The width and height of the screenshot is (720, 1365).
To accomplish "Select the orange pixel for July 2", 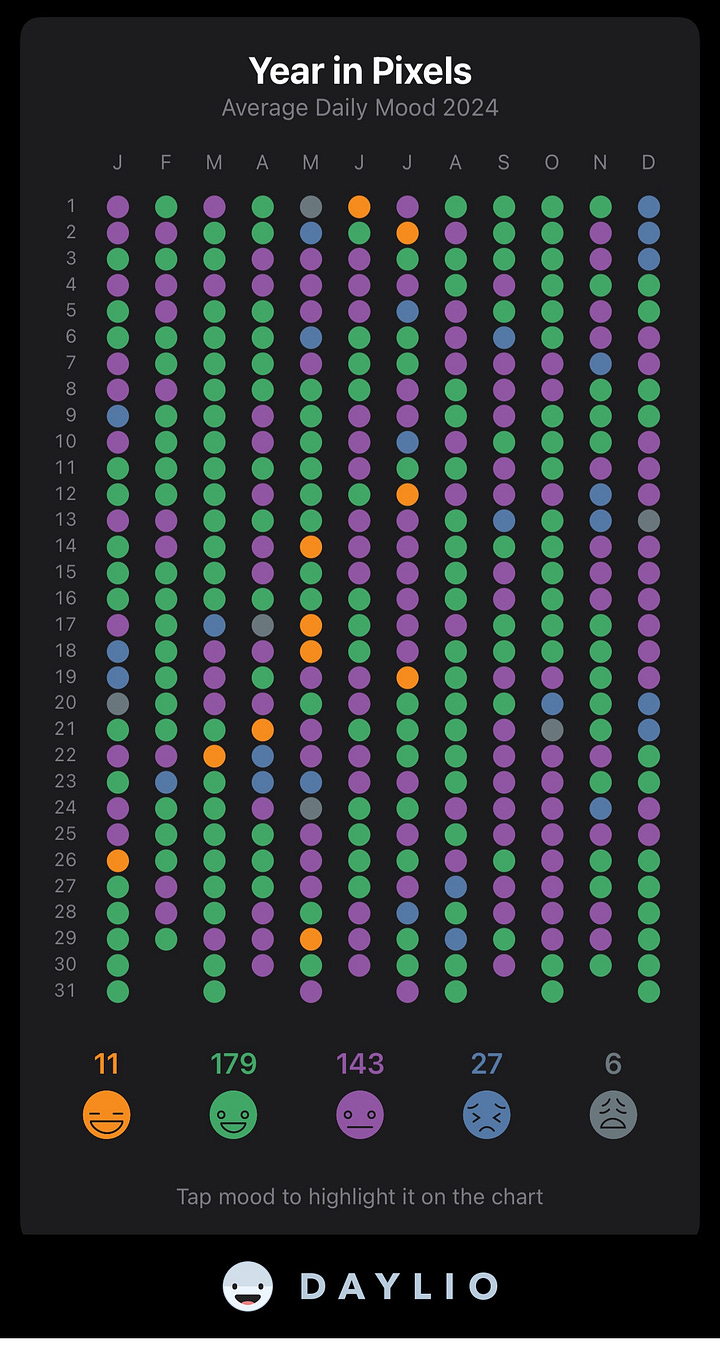I will click(x=407, y=233).
